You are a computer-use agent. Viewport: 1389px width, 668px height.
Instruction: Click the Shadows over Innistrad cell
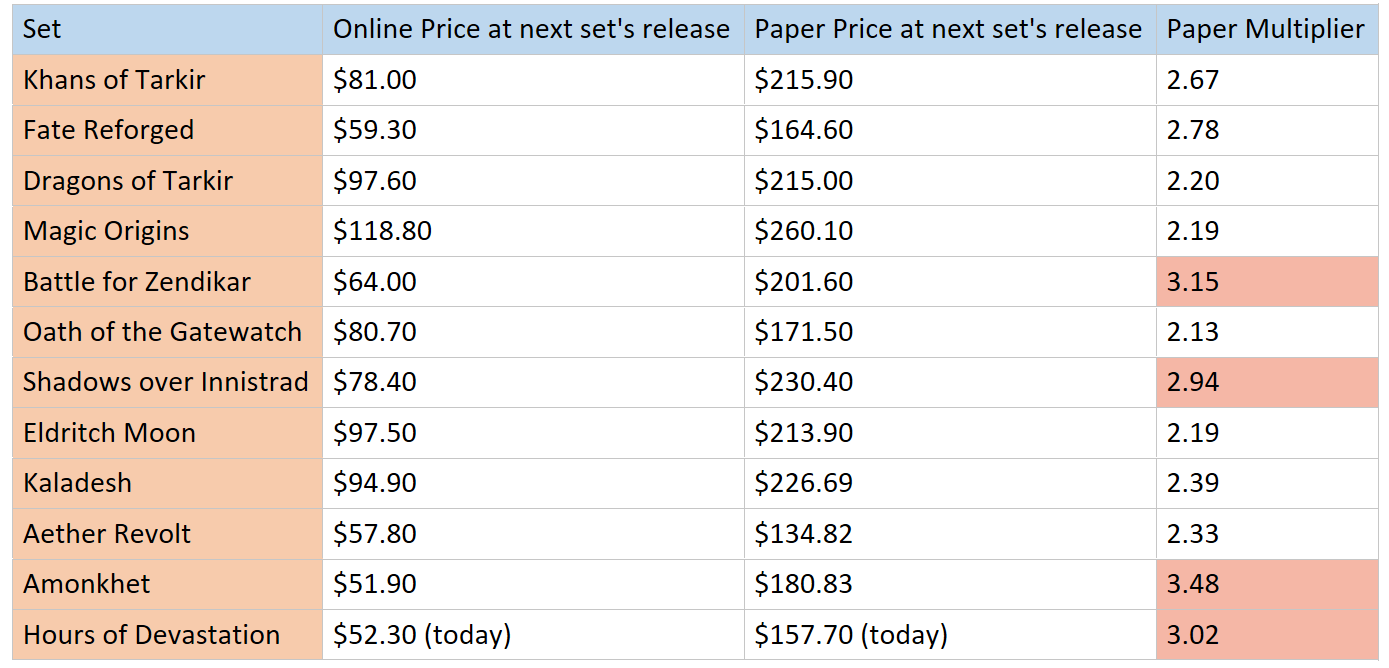point(165,382)
